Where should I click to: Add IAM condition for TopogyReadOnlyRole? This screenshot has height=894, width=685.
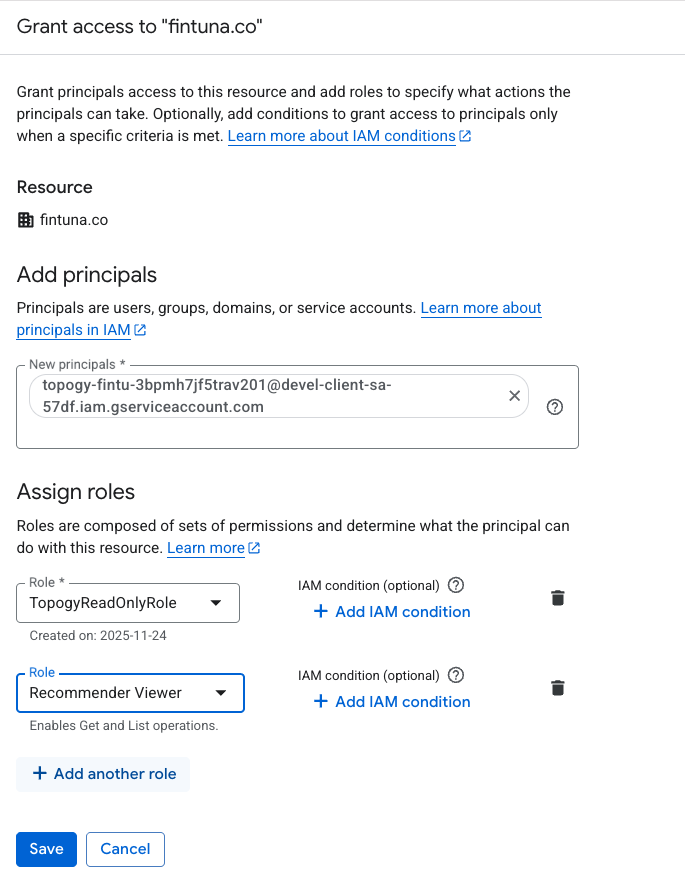392,612
